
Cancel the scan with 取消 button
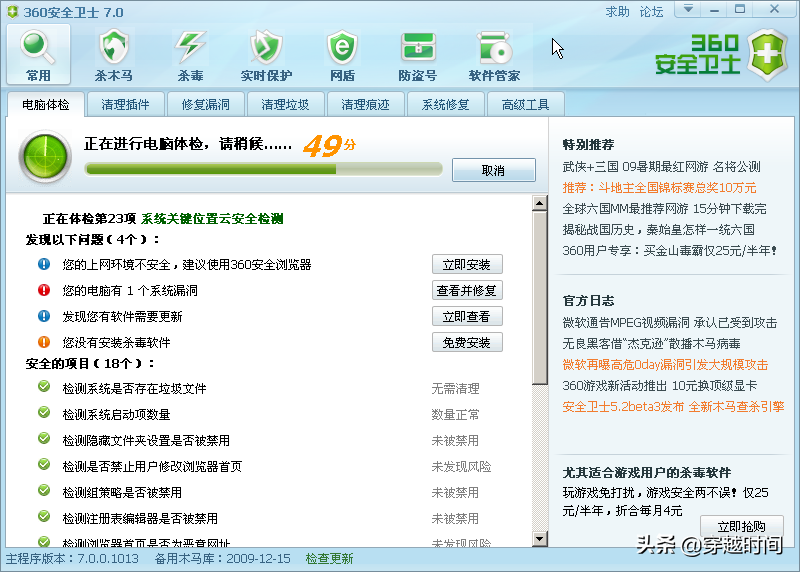click(x=493, y=170)
